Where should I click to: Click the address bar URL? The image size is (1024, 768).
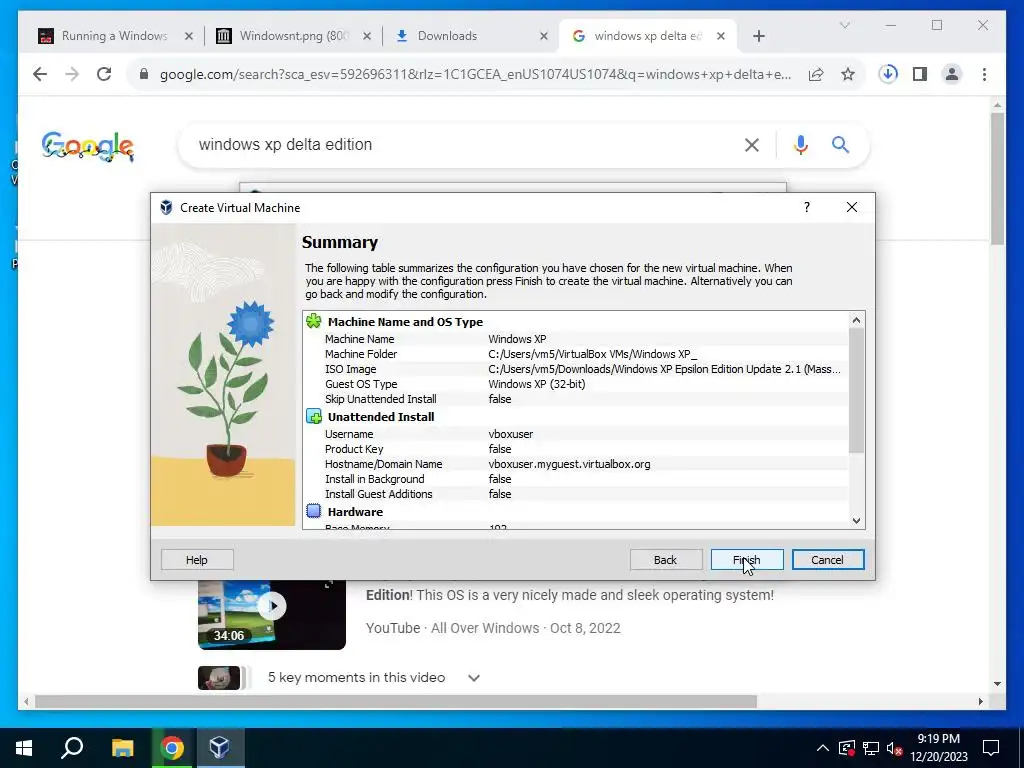[475, 74]
